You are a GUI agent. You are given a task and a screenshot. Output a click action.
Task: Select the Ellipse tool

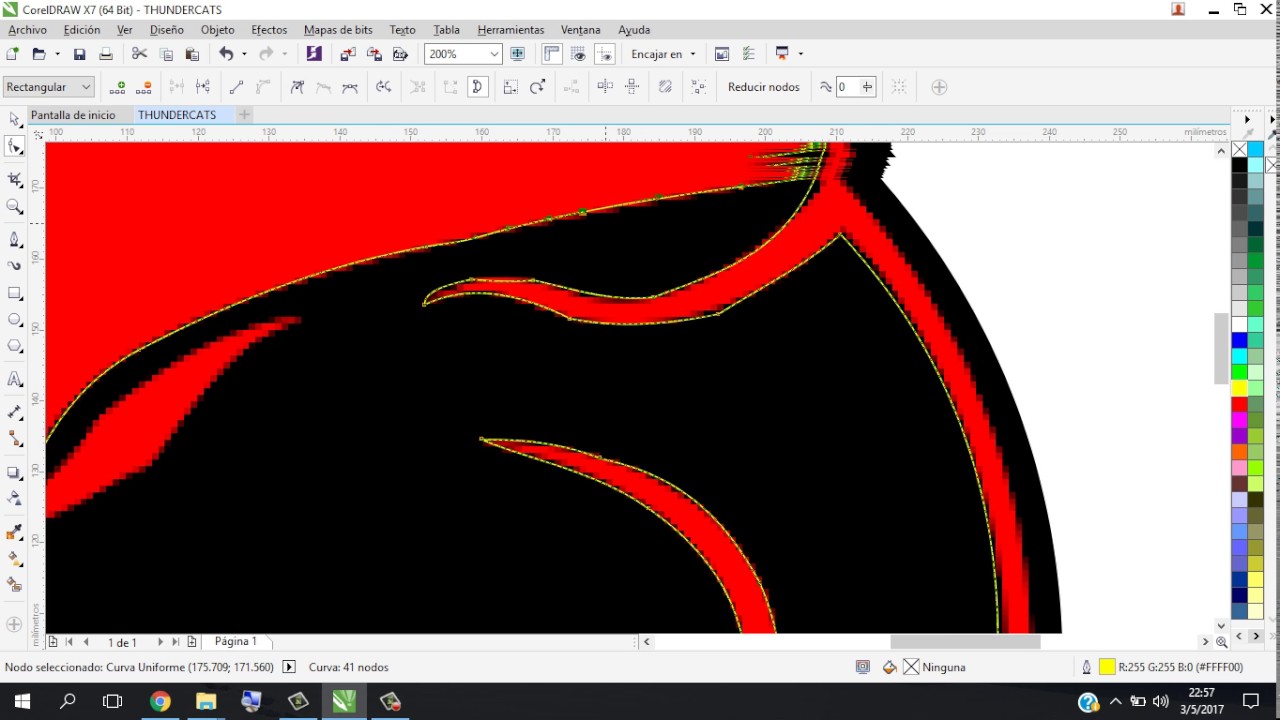(14, 320)
